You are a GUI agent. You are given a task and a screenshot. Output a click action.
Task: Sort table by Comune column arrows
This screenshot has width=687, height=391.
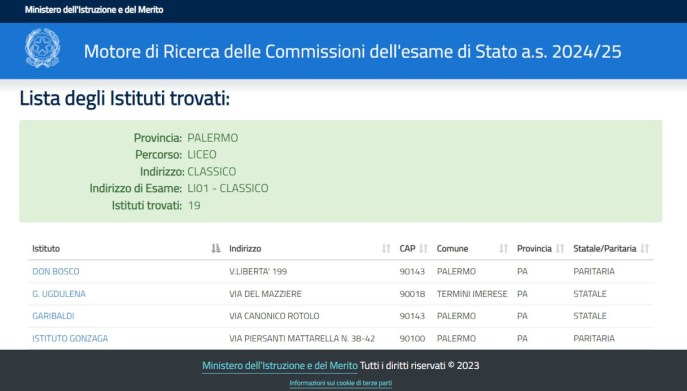(503, 249)
